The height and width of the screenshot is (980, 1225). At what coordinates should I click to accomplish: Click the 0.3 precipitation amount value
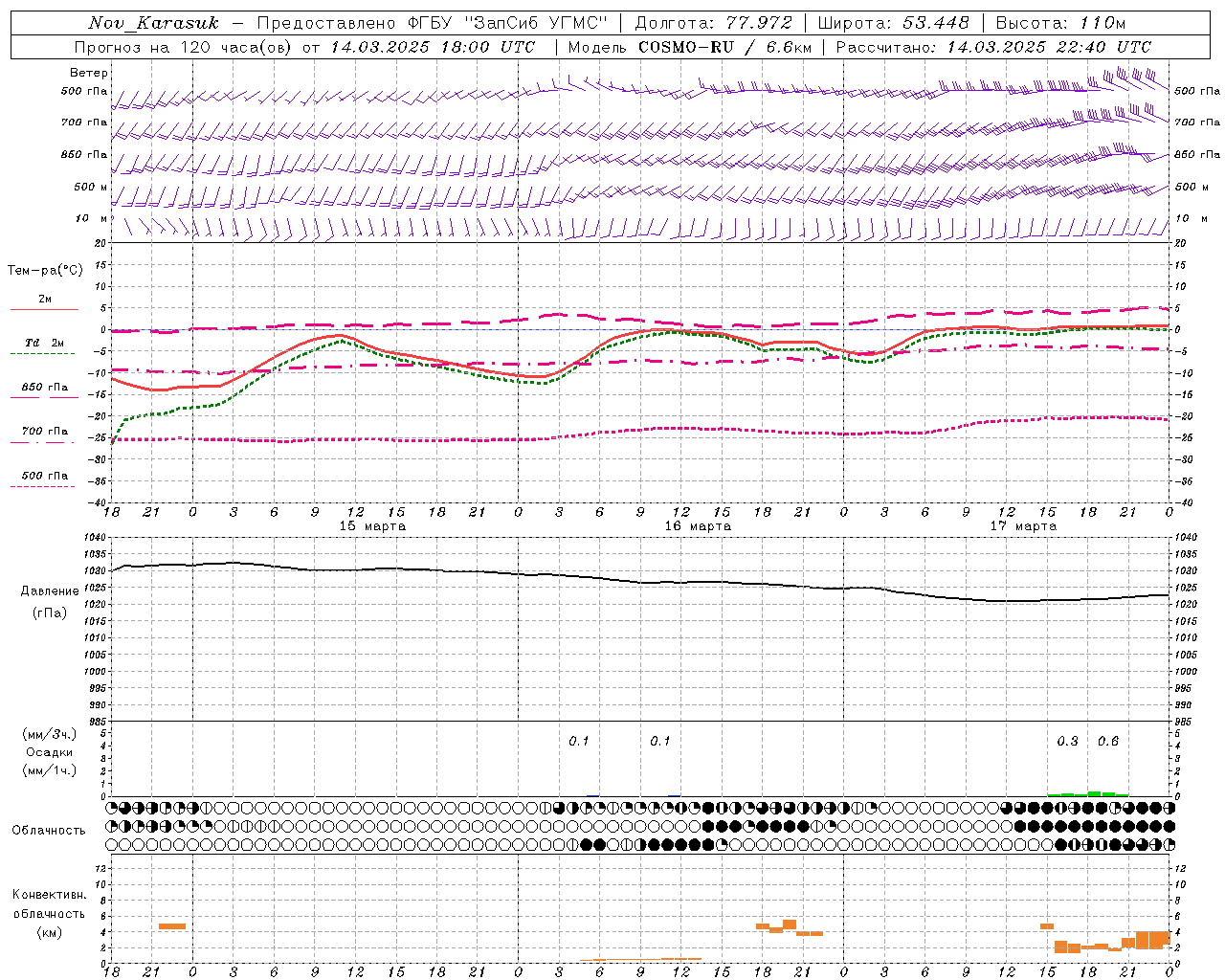1067,742
